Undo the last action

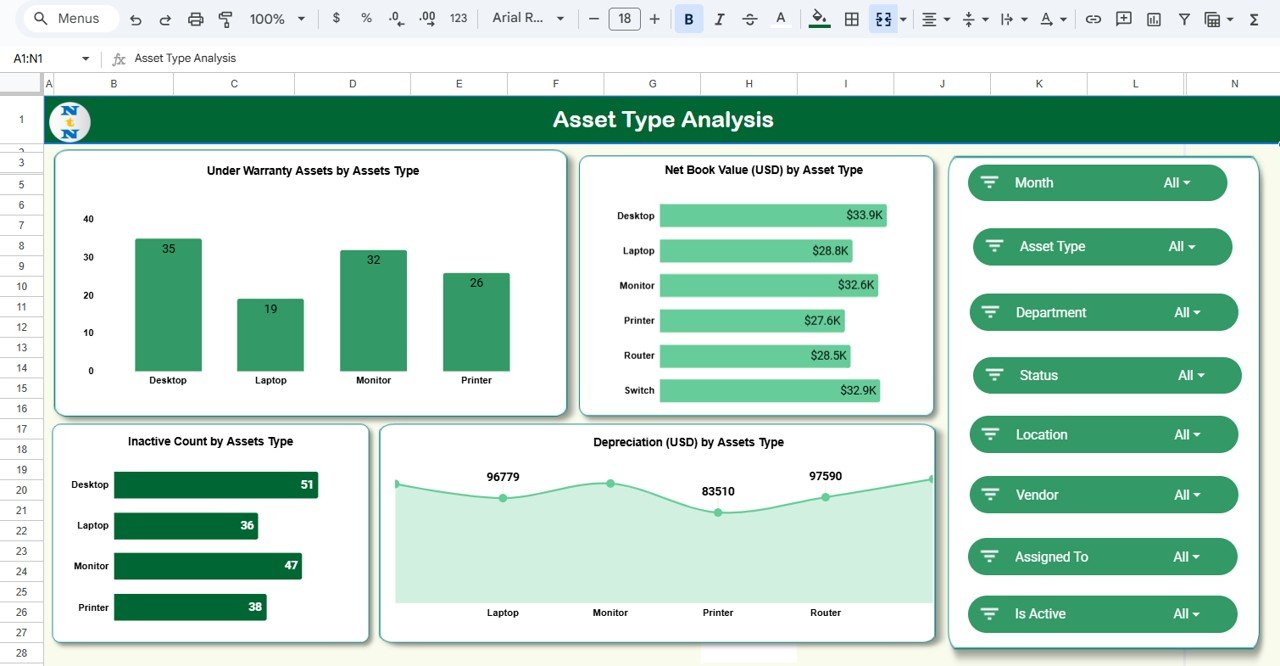pyautogui.click(x=137, y=18)
